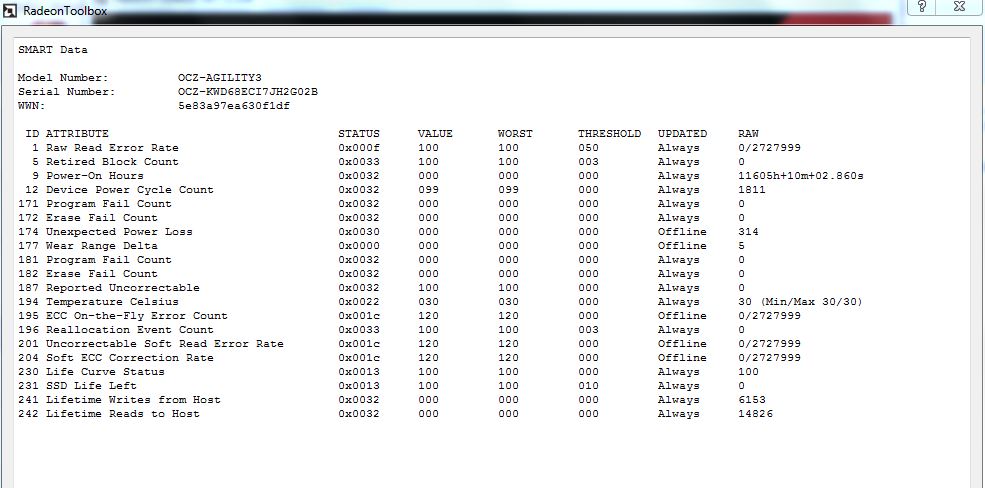Click raw value 1811

coord(752,190)
